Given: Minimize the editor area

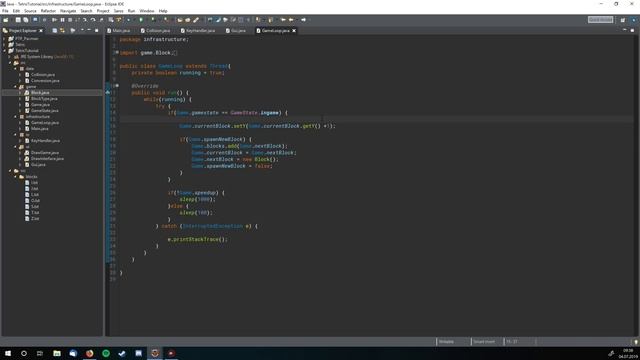Looking at the screenshot, I should (x=624, y=30).
